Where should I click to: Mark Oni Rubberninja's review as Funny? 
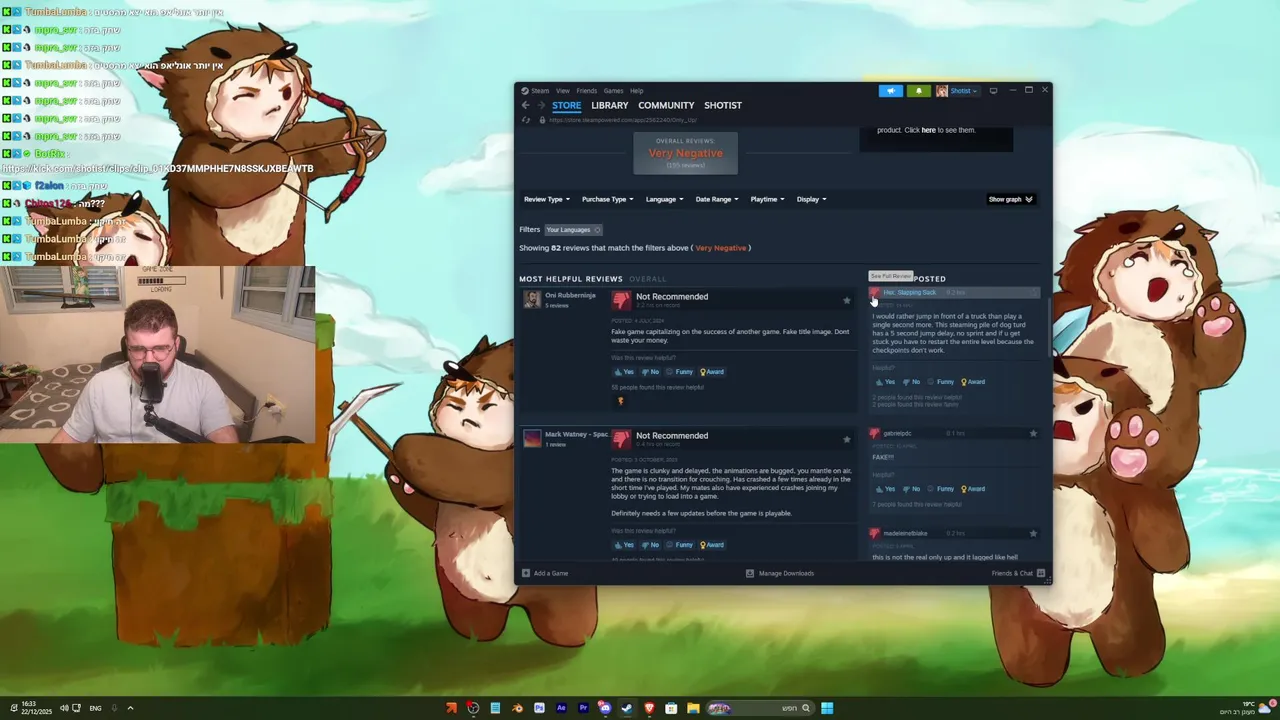pyautogui.click(x=680, y=372)
